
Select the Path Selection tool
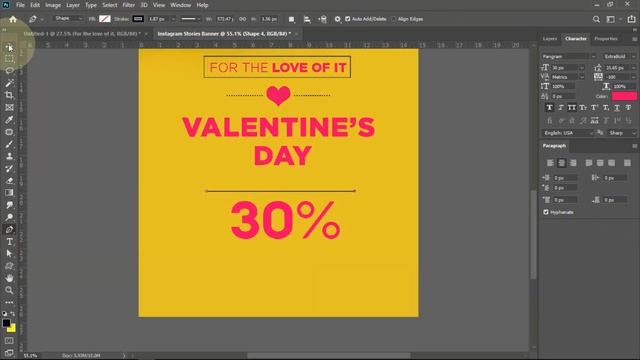pyautogui.click(x=9, y=253)
